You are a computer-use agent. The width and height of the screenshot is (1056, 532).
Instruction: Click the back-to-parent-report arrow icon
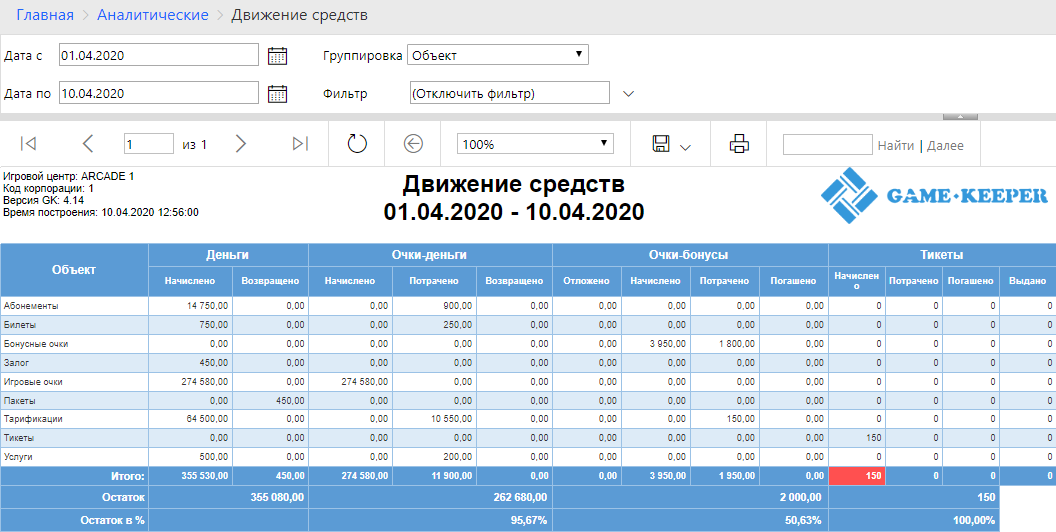point(413,143)
